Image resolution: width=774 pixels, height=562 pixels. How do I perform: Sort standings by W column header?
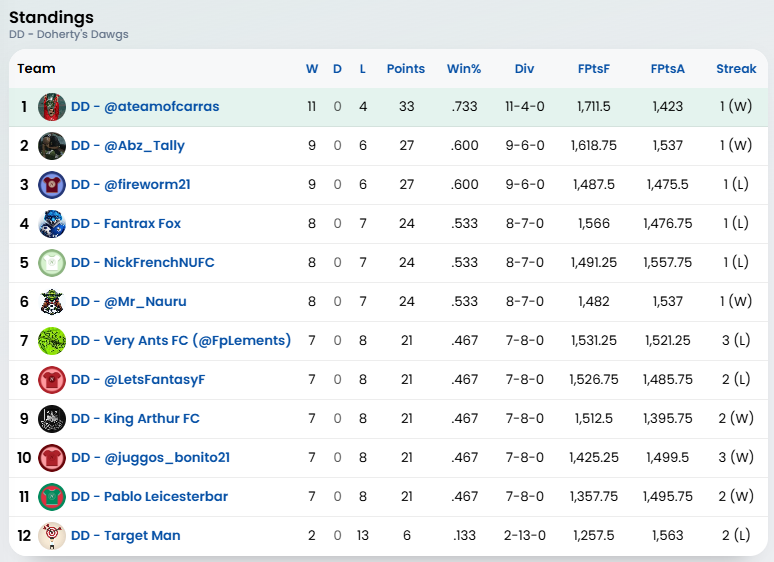(x=312, y=69)
